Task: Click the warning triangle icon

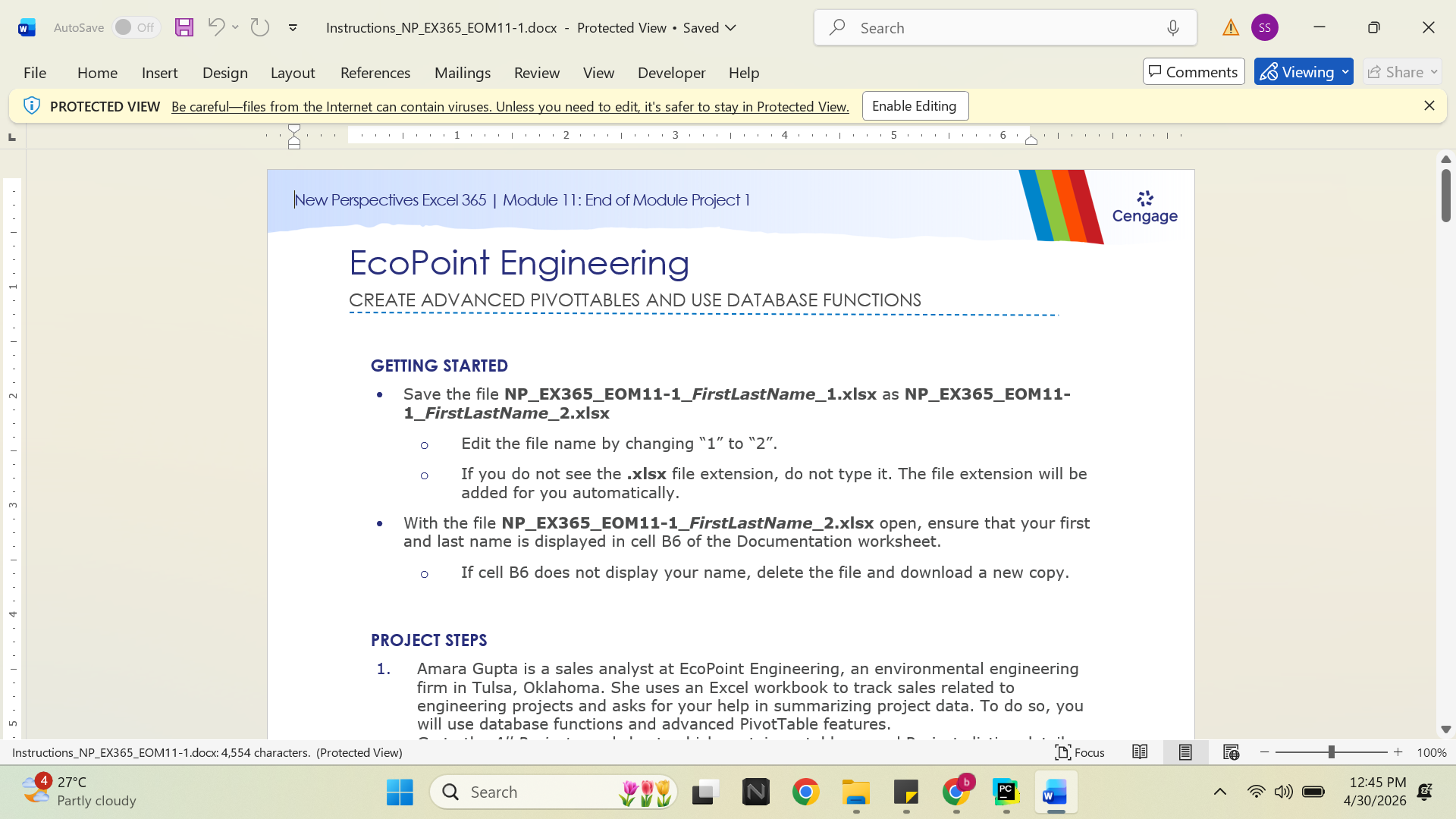Action: click(1230, 28)
